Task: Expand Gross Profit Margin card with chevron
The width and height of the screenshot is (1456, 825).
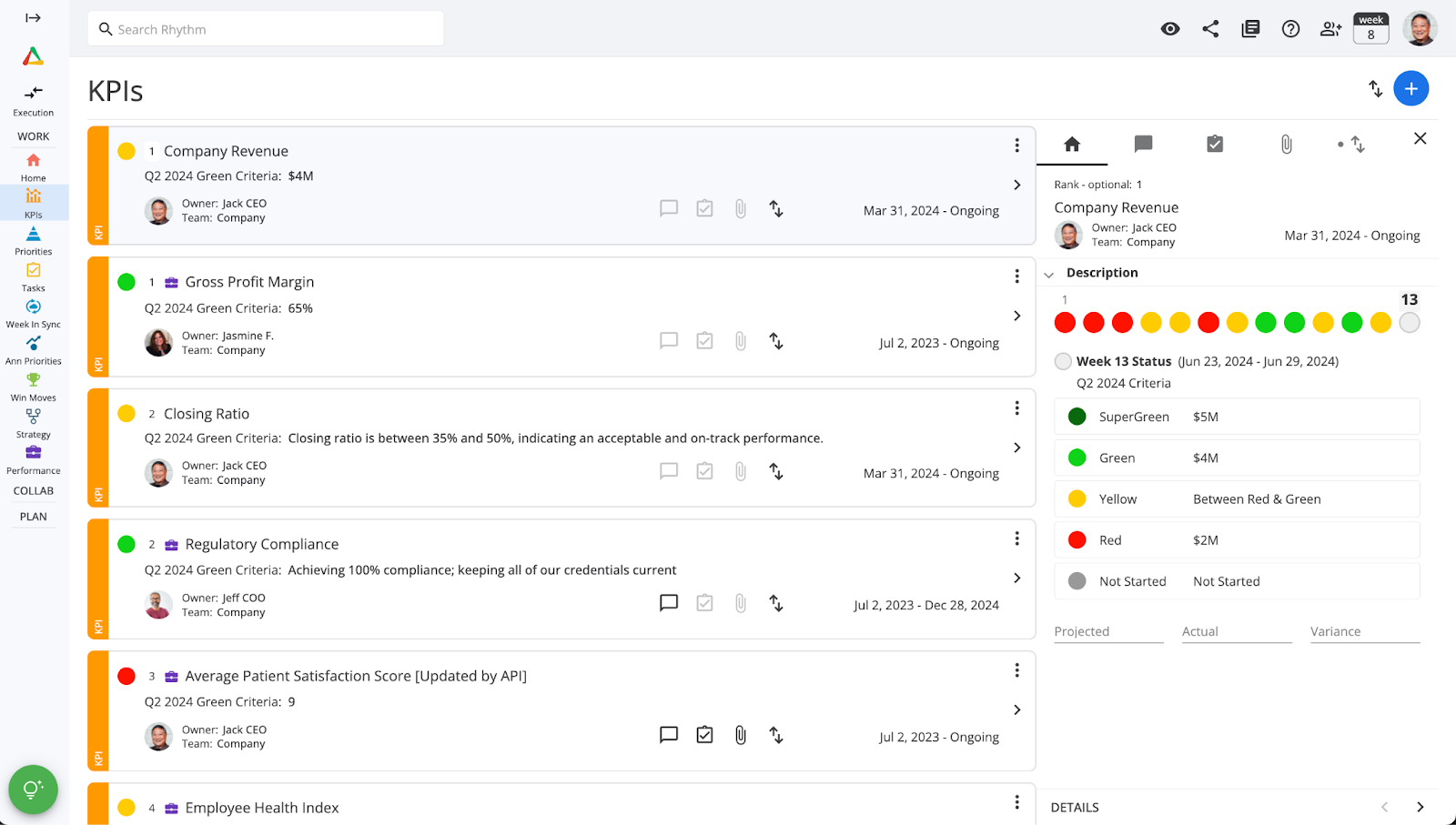Action: 1016,316
